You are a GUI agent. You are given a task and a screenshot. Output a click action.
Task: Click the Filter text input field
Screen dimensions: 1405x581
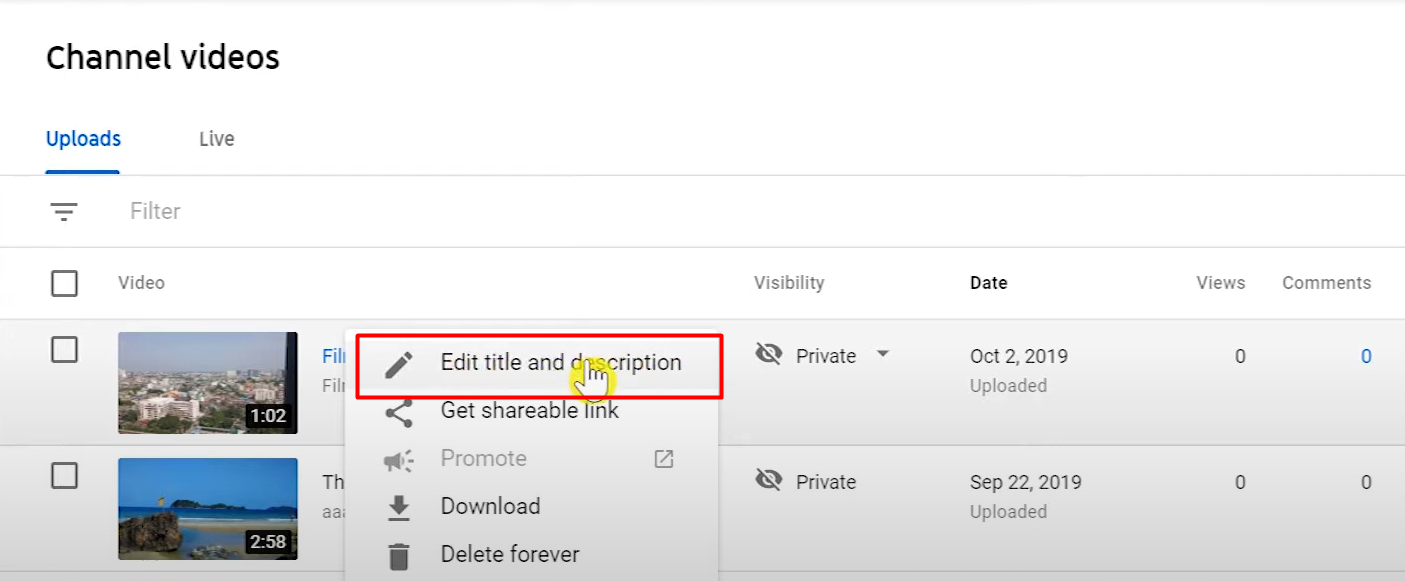[400, 212]
